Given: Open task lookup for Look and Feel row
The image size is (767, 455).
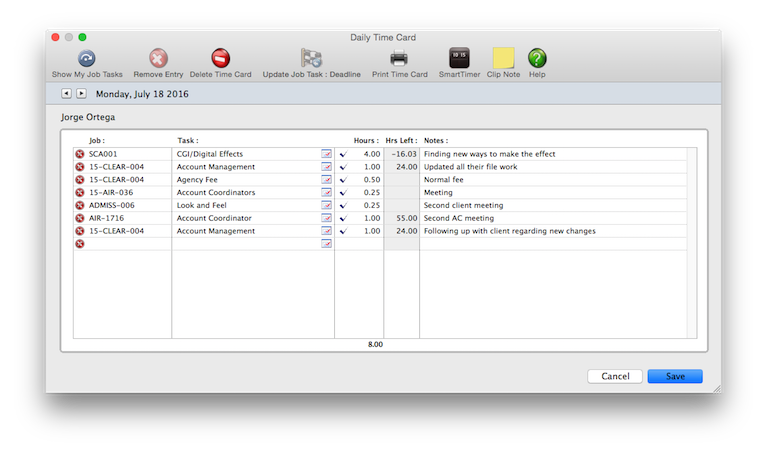Looking at the screenshot, I should (326, 205).
